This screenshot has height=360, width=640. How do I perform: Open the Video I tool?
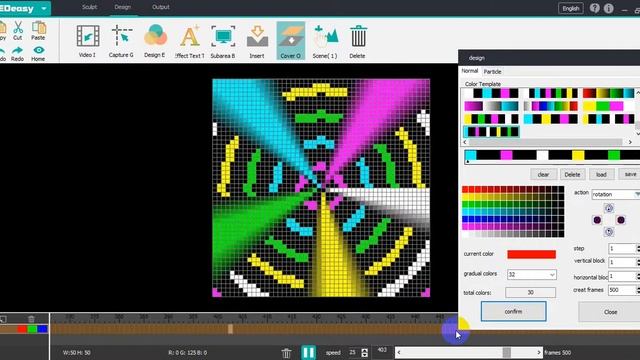(x=88, y=41)
